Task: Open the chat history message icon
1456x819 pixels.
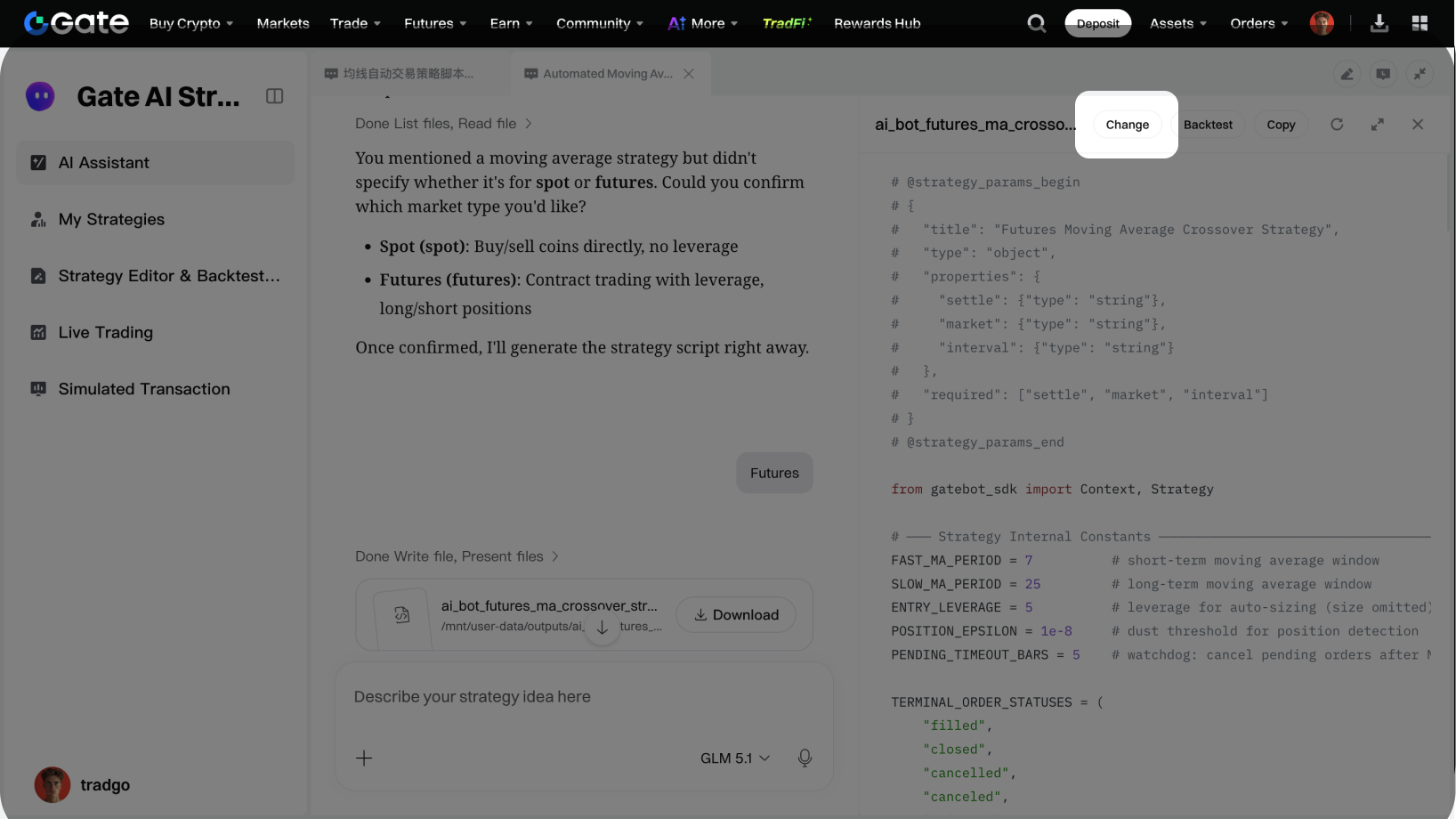Action: point(1383,74)
